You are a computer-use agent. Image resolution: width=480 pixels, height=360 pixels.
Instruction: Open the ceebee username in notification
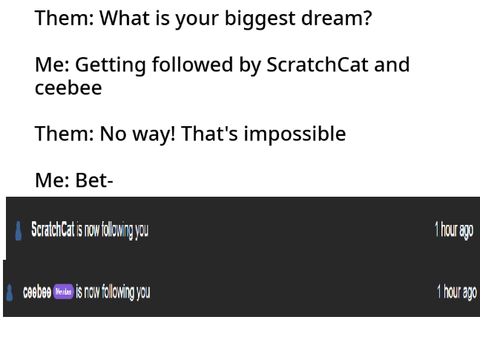click(x=37, y=292)
